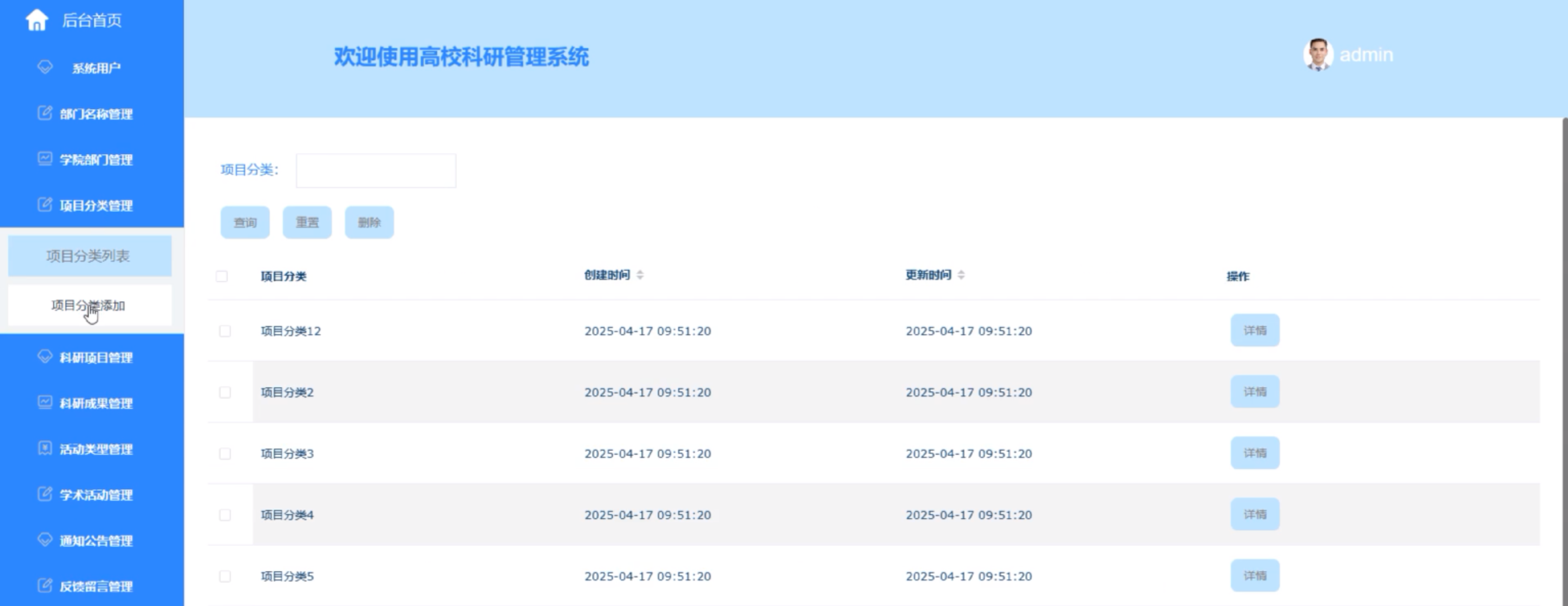Sort by 更新时间 using sort arrows

click(x=961, y=275)
